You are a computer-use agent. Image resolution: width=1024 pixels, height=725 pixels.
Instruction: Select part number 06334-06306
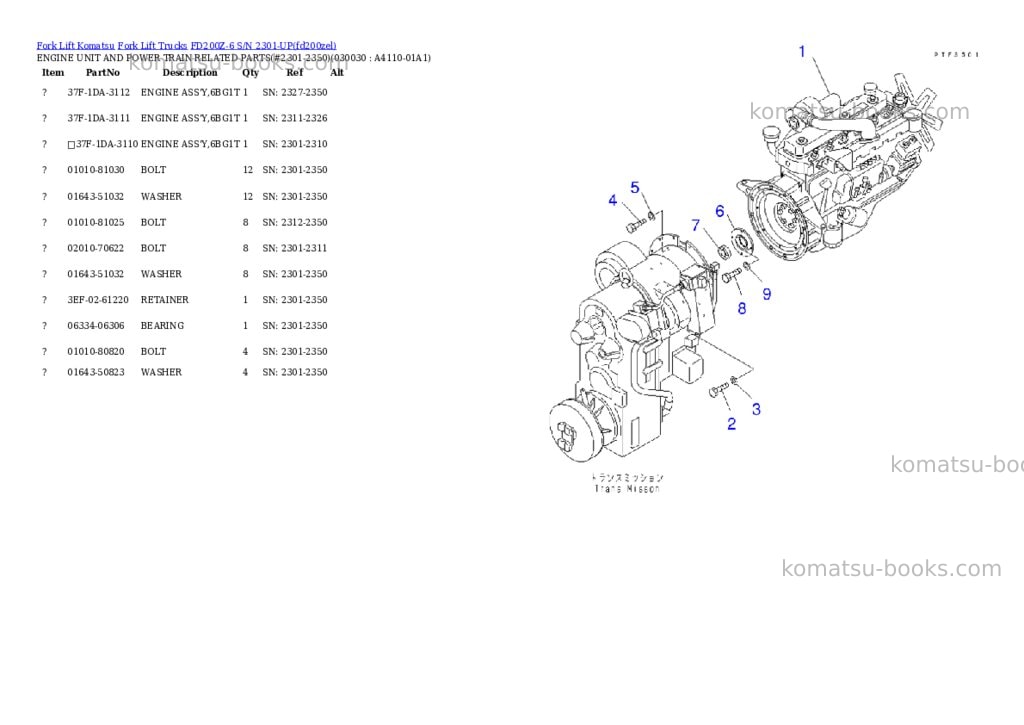[96, 326]
